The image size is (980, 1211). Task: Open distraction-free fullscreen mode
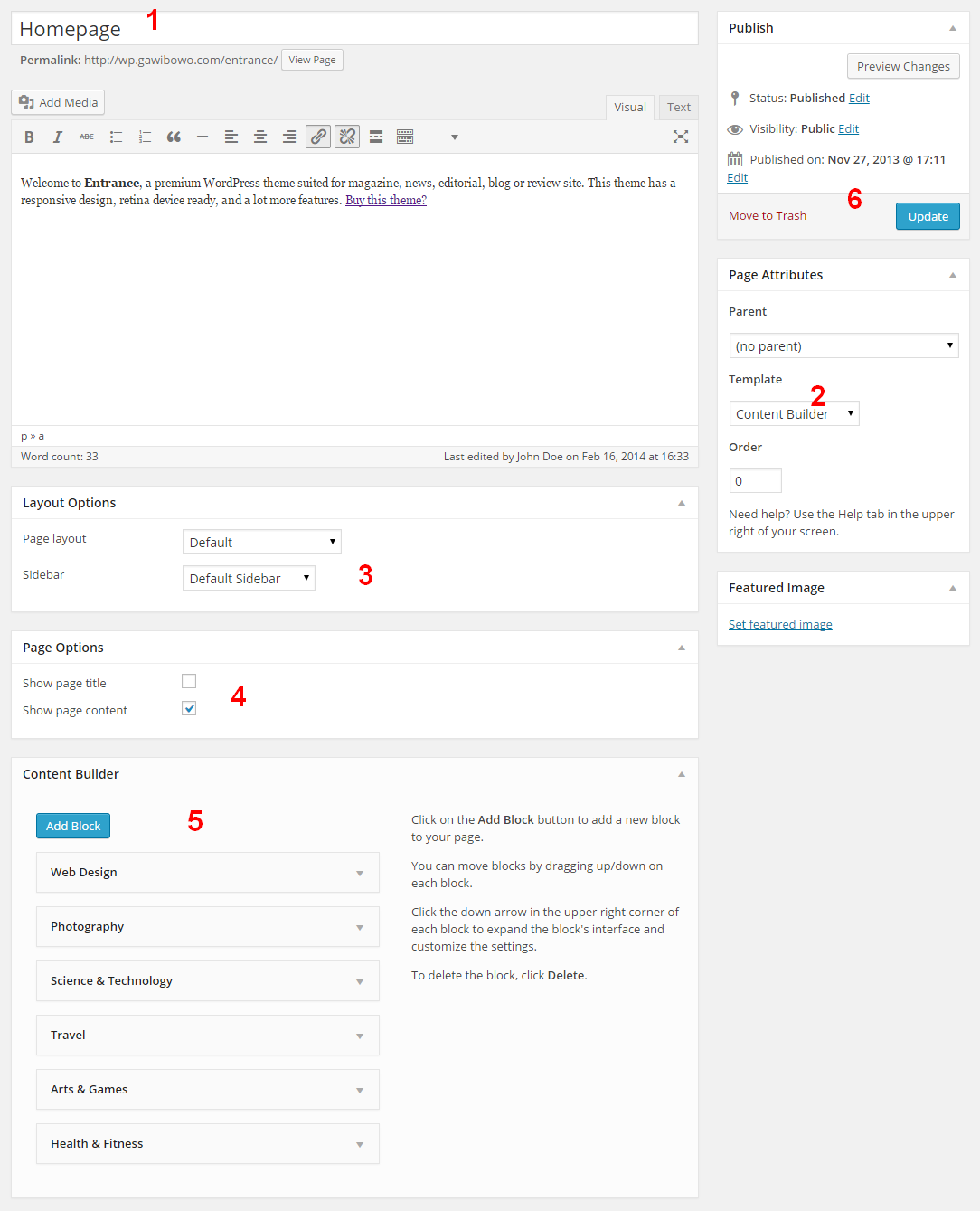click(x=681, y=137)
